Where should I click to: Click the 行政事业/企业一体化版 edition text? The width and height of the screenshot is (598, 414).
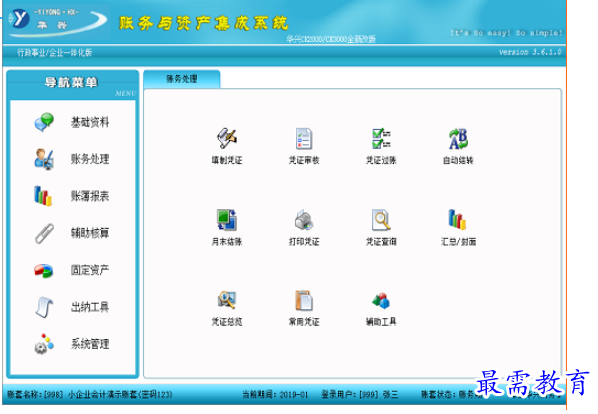point(55,53)
